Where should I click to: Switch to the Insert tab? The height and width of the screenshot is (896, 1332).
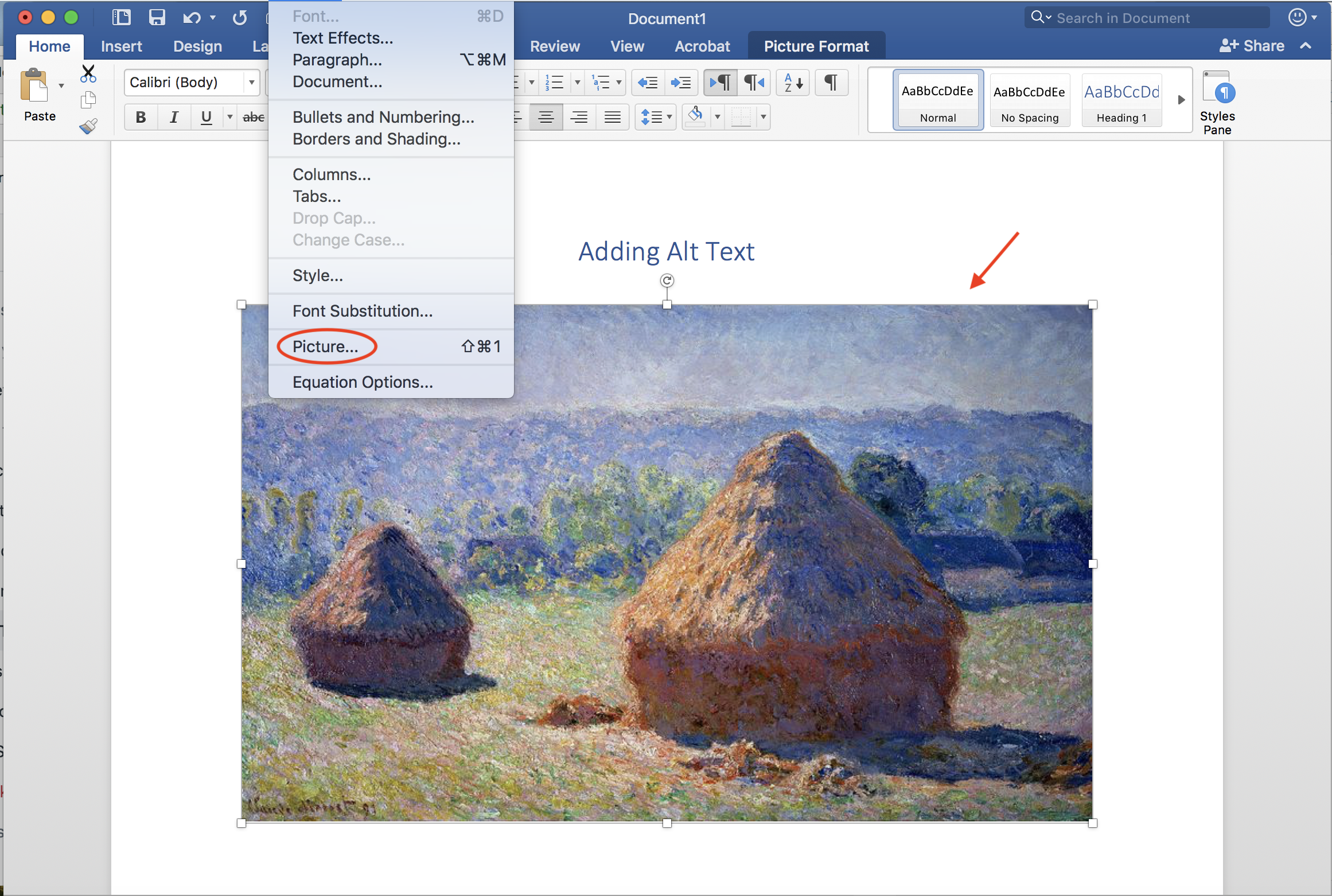122,46
